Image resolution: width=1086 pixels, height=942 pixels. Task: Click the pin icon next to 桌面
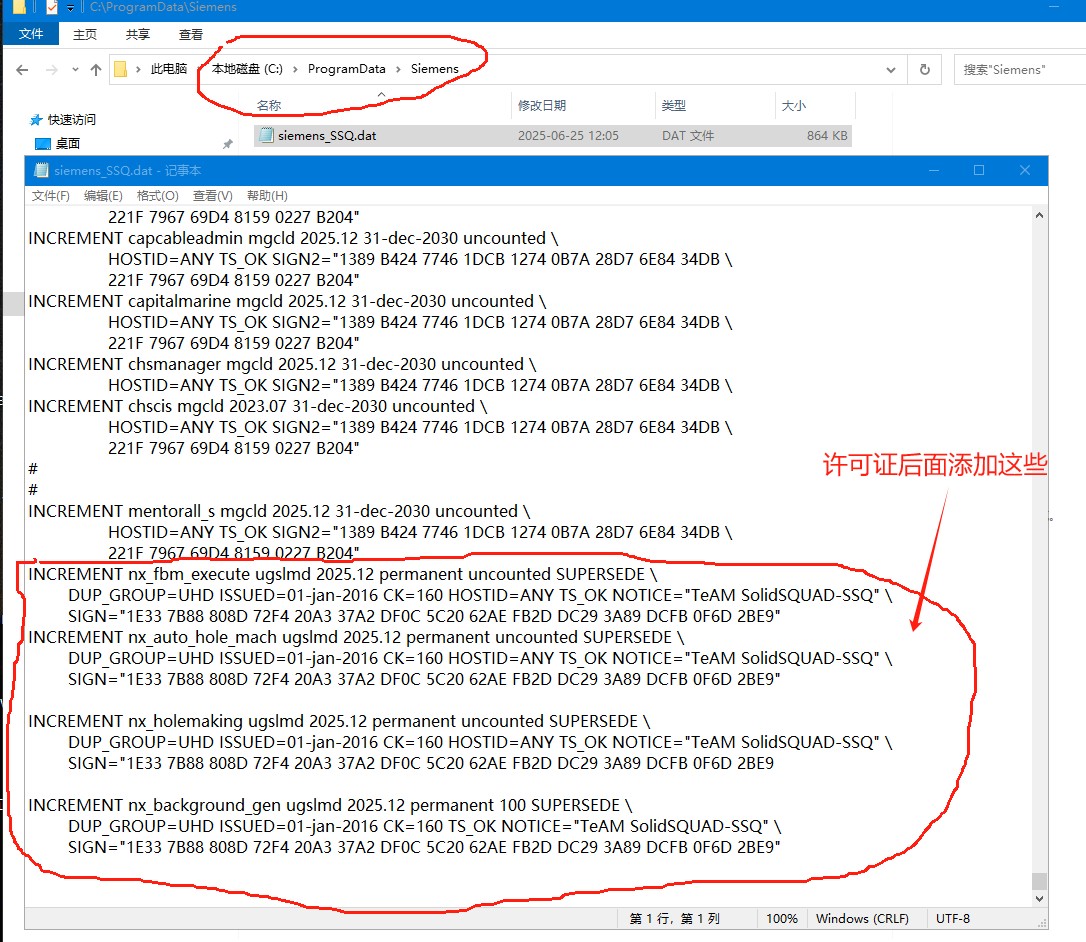[227, 144]
